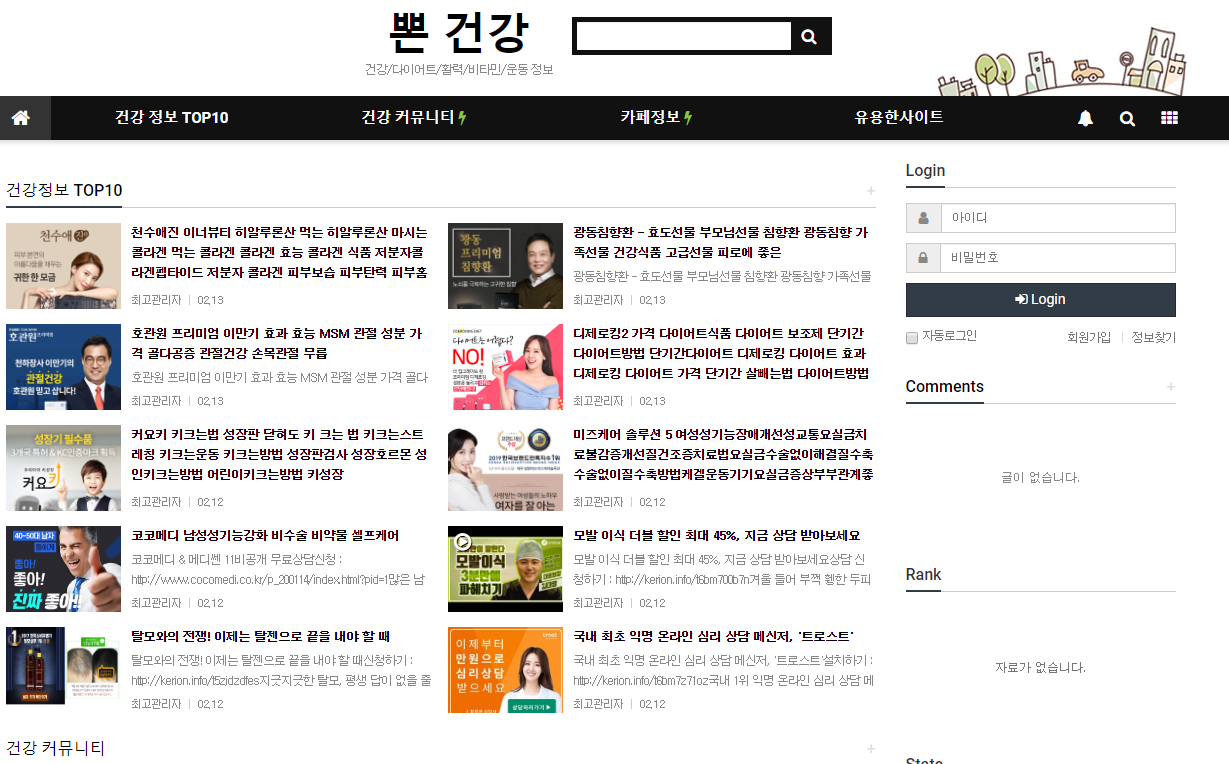Open the 모발이식 hair transplant thumbnail
Screen dimensions: 1229x764
pos(505,569)
